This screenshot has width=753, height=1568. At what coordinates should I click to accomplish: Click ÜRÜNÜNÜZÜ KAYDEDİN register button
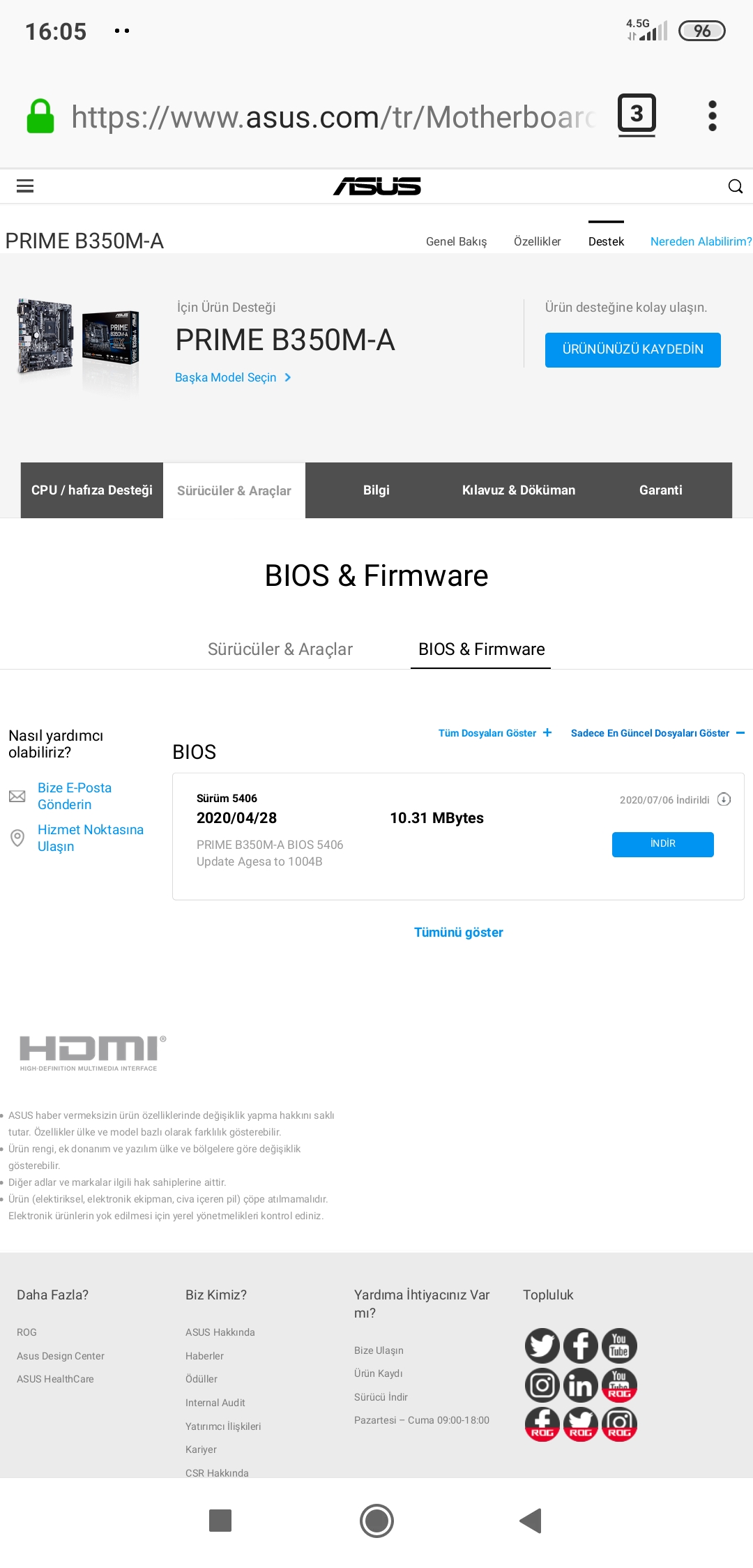click(x=632, y=349)
